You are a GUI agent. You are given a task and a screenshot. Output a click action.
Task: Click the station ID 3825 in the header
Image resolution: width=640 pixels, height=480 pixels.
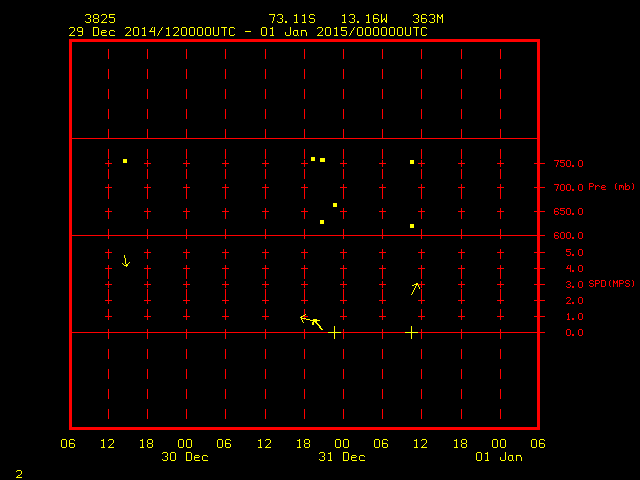pos(100,19)
